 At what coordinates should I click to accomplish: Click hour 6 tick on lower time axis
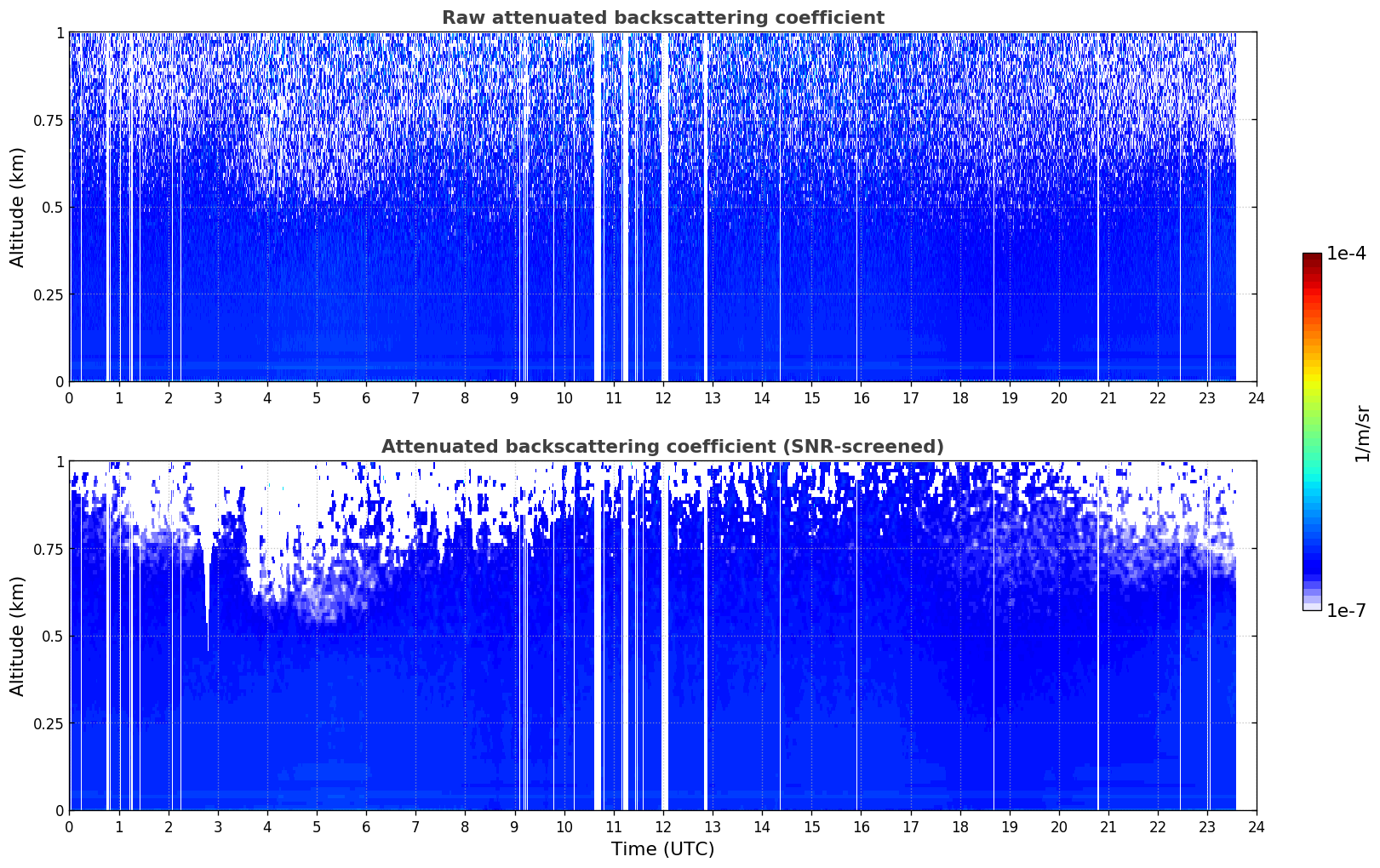[366, 826]
